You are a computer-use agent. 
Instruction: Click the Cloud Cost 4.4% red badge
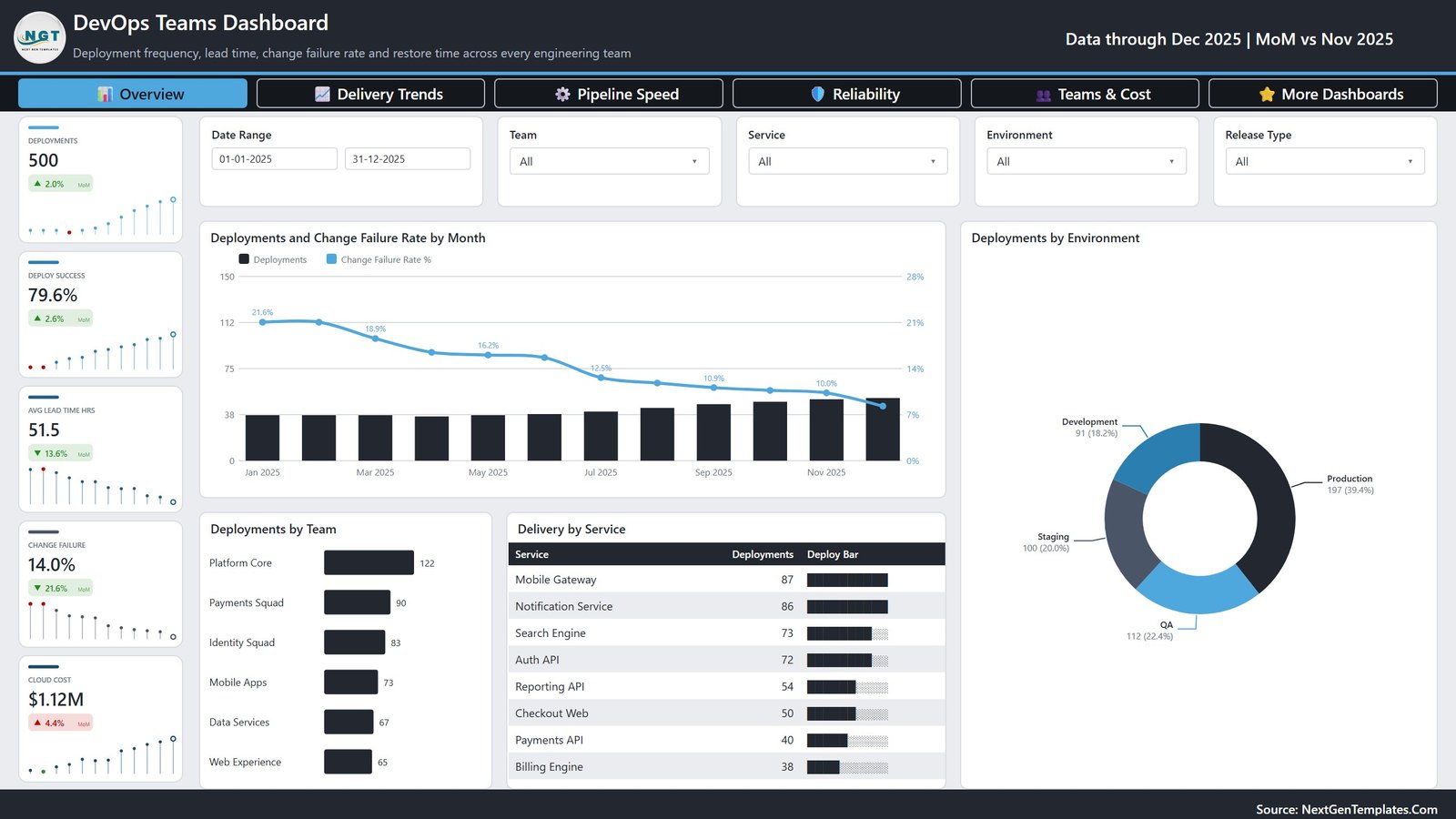pos(60,723)
